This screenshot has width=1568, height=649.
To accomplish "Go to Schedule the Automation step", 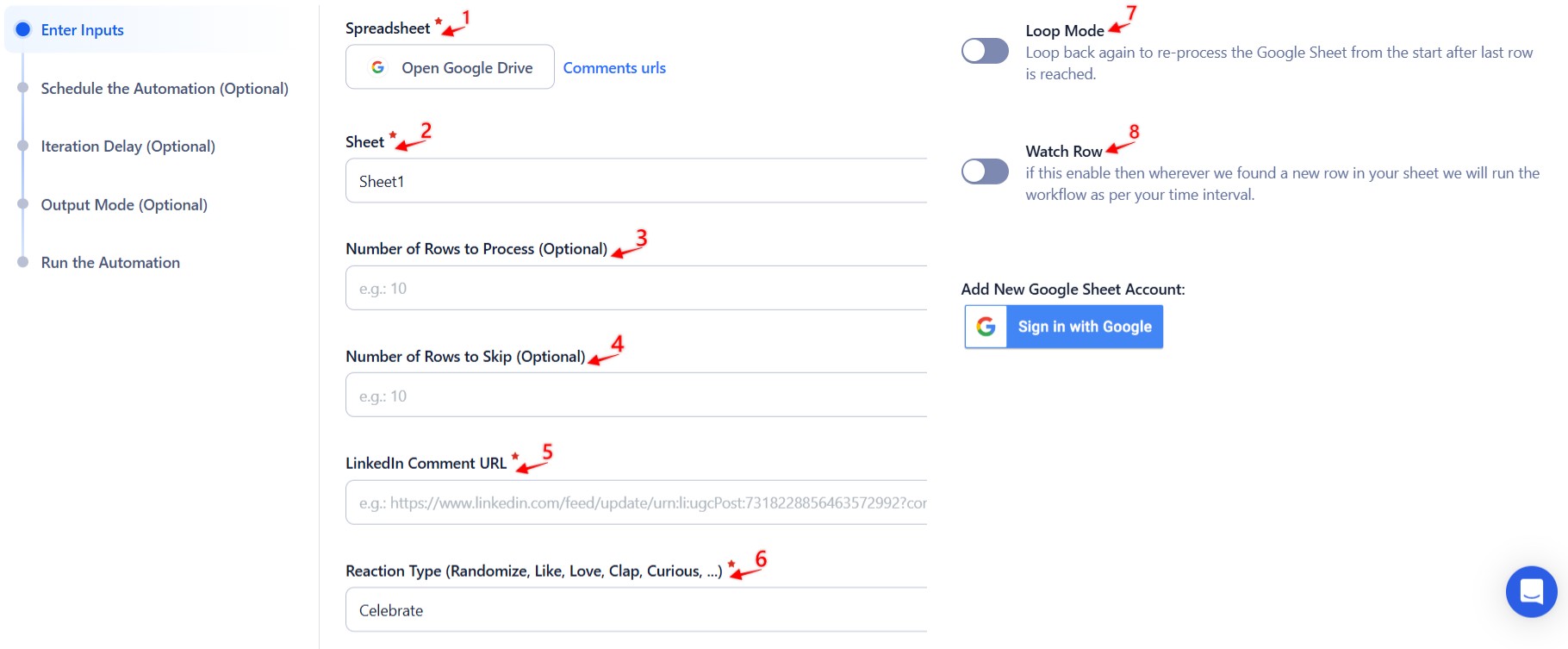I will (x=165, y=88).
